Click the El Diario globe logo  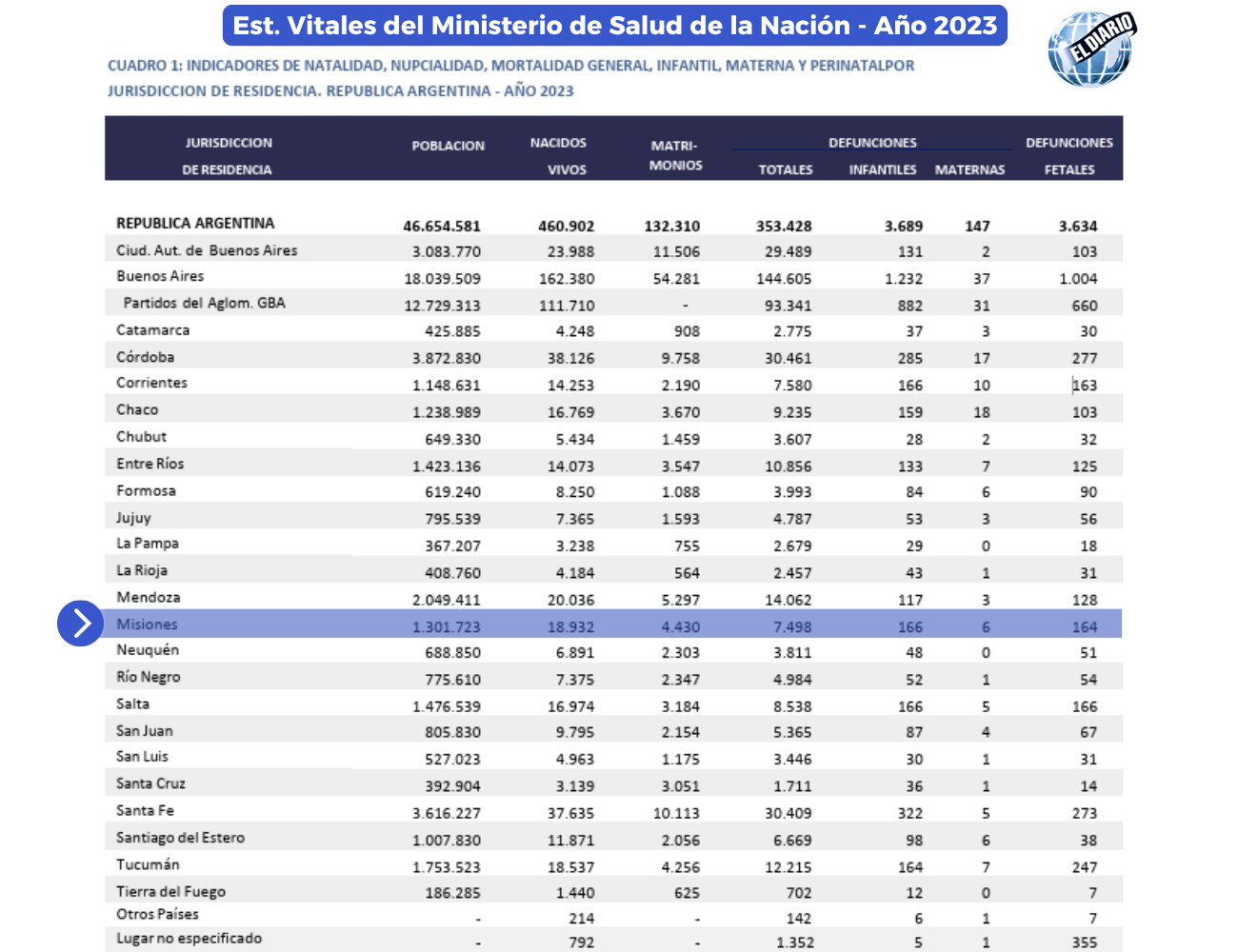pyautogui.click(x=1091, y=49)
